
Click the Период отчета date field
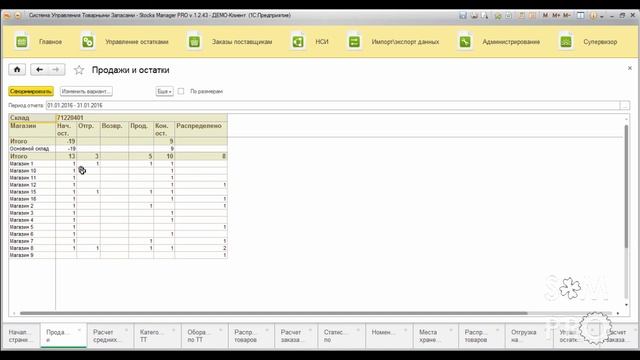coord(333,105)
